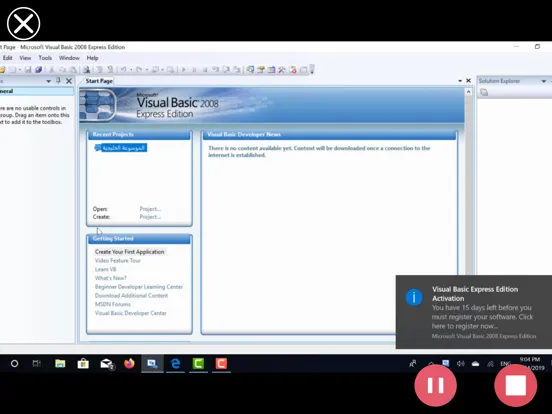The height and width of the screenshot is (414, 552).
Task: Open the active documents list dropdown arrow
Action: tap(460, 81)
